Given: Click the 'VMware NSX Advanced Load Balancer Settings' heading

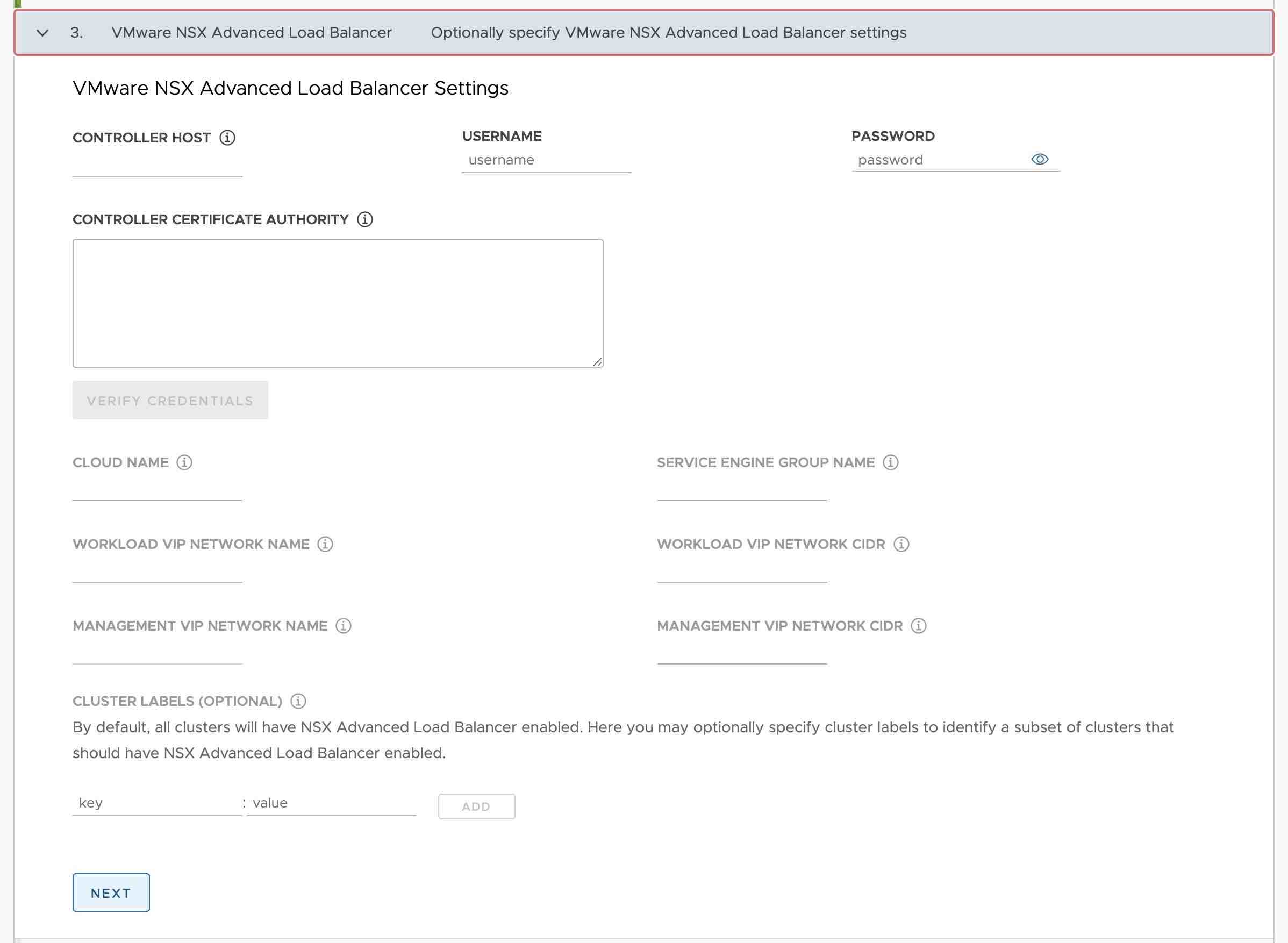Looking at the screenshot, I should tap(290, 89).
